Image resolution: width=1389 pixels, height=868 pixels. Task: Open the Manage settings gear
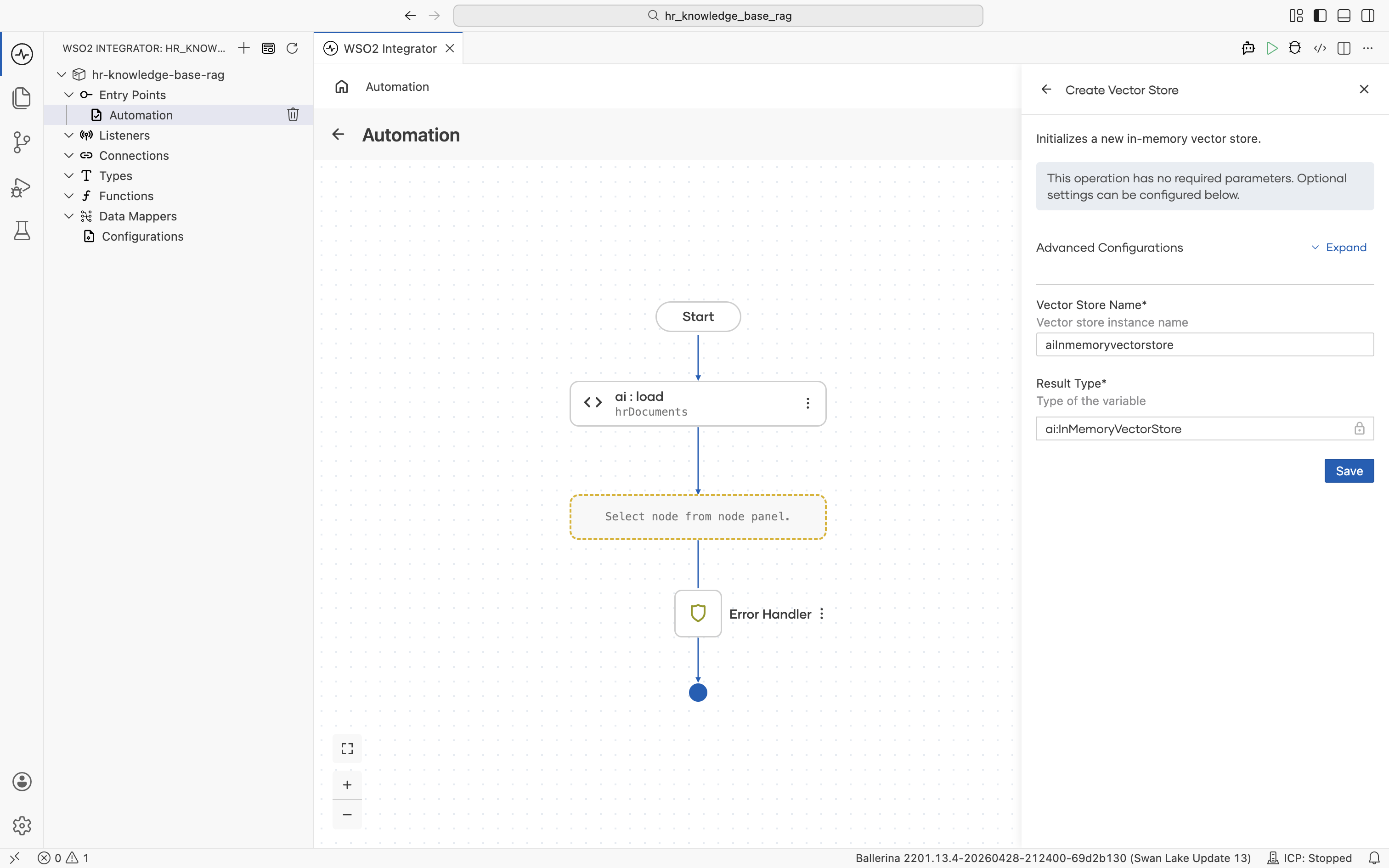[x=22, y=826]
